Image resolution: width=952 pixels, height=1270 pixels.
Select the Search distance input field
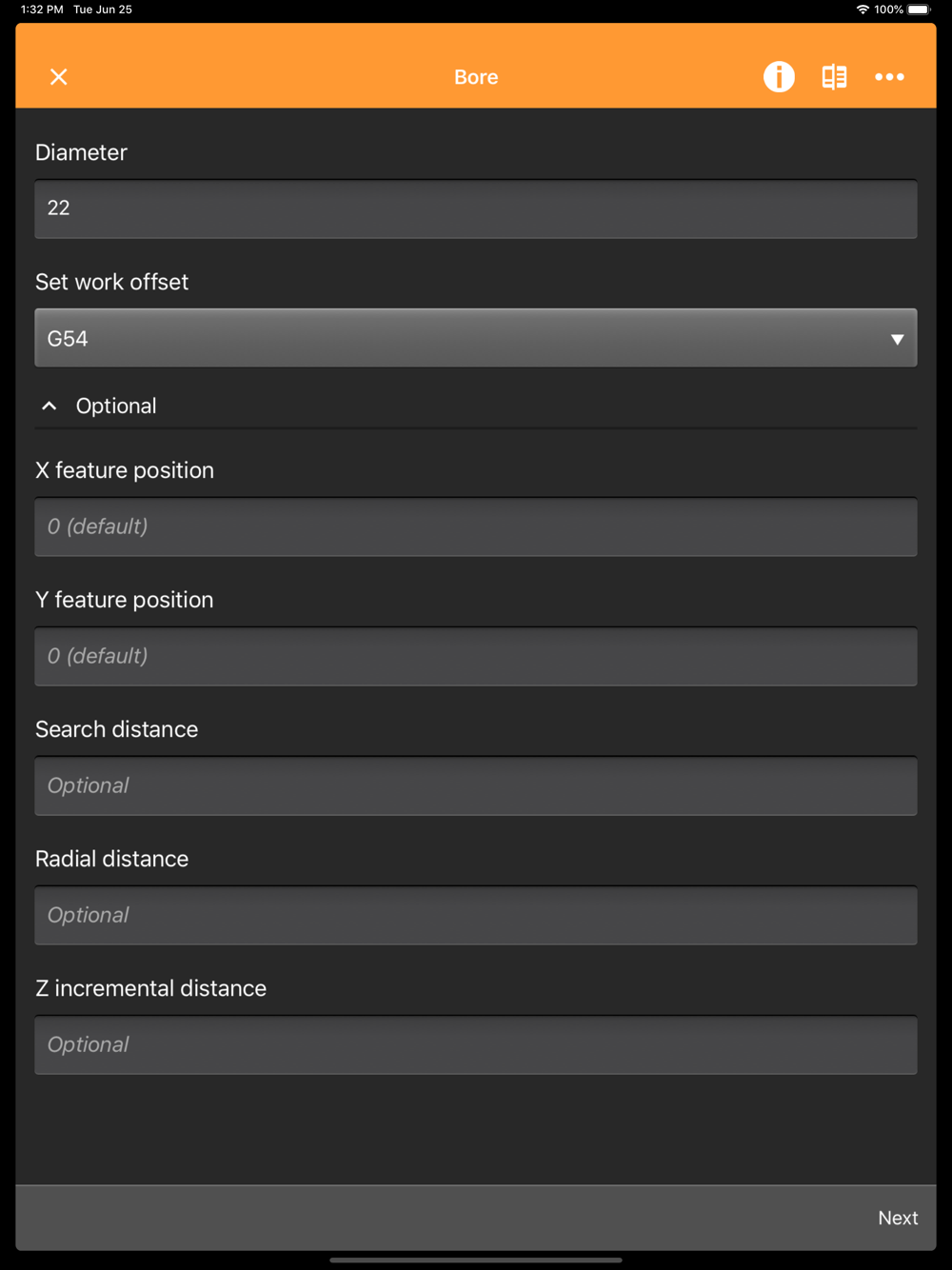[x=476, y=785]
